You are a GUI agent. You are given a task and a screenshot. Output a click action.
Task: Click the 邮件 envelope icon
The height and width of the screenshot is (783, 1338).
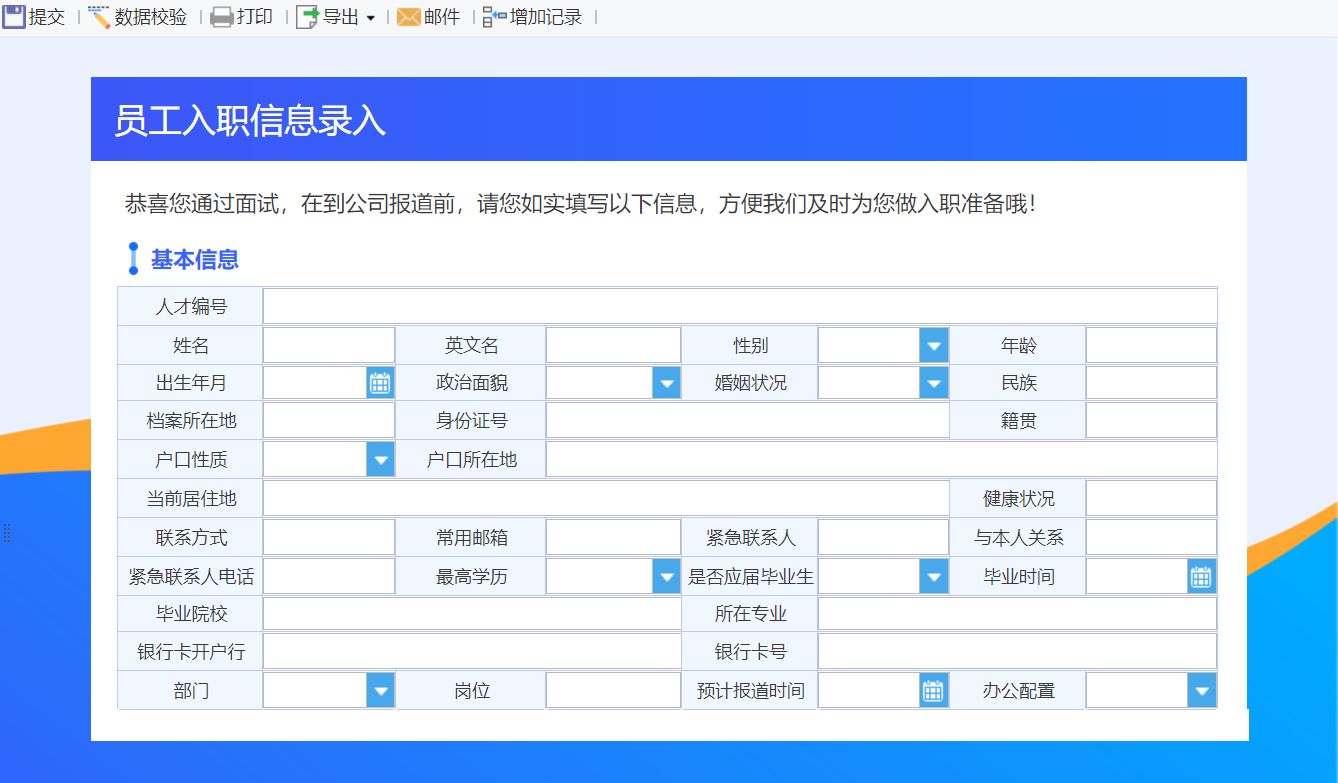(409, 17)
